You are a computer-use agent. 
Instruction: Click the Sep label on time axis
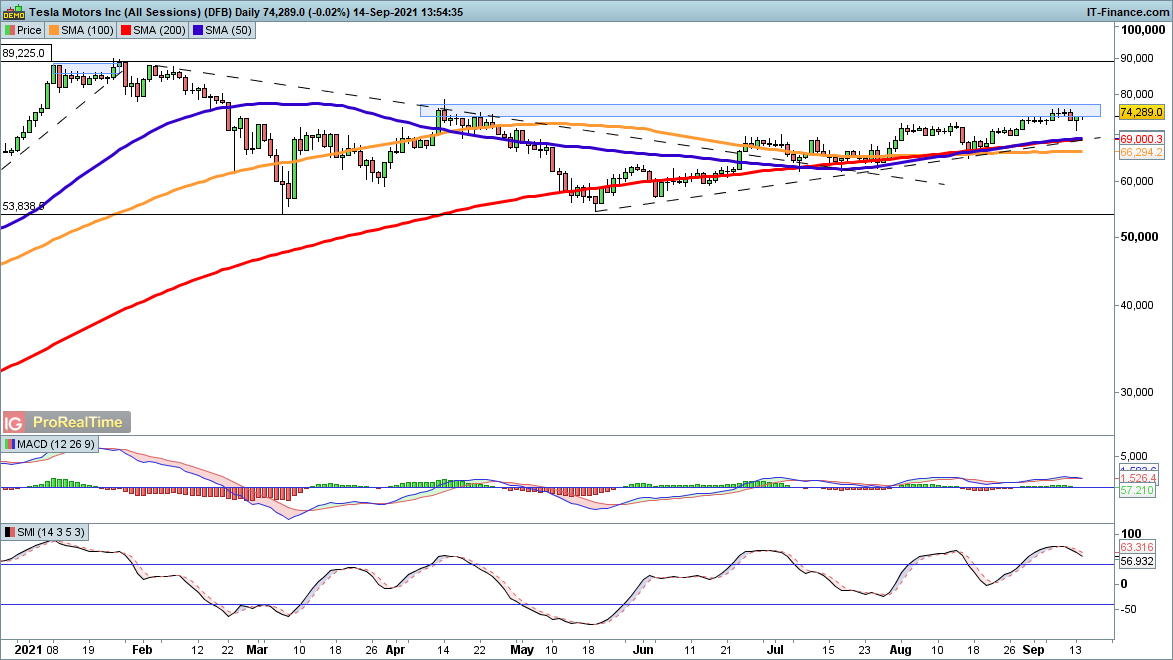click(1033, 650)
